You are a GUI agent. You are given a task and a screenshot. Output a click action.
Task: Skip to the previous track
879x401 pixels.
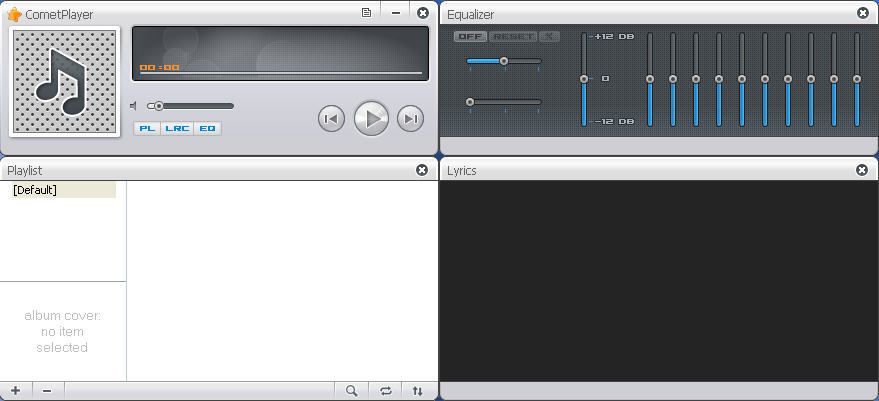pyautogui.click(x=331, y=118)
